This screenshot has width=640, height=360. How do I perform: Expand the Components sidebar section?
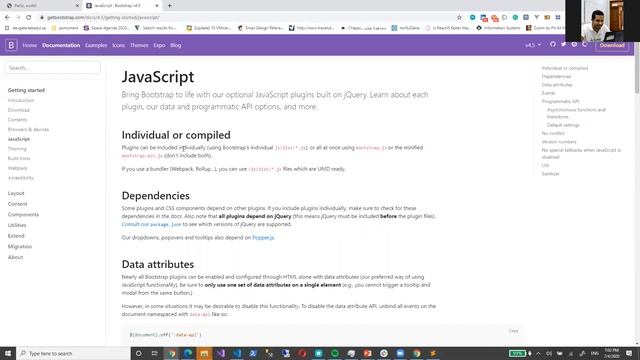[23, 214]
